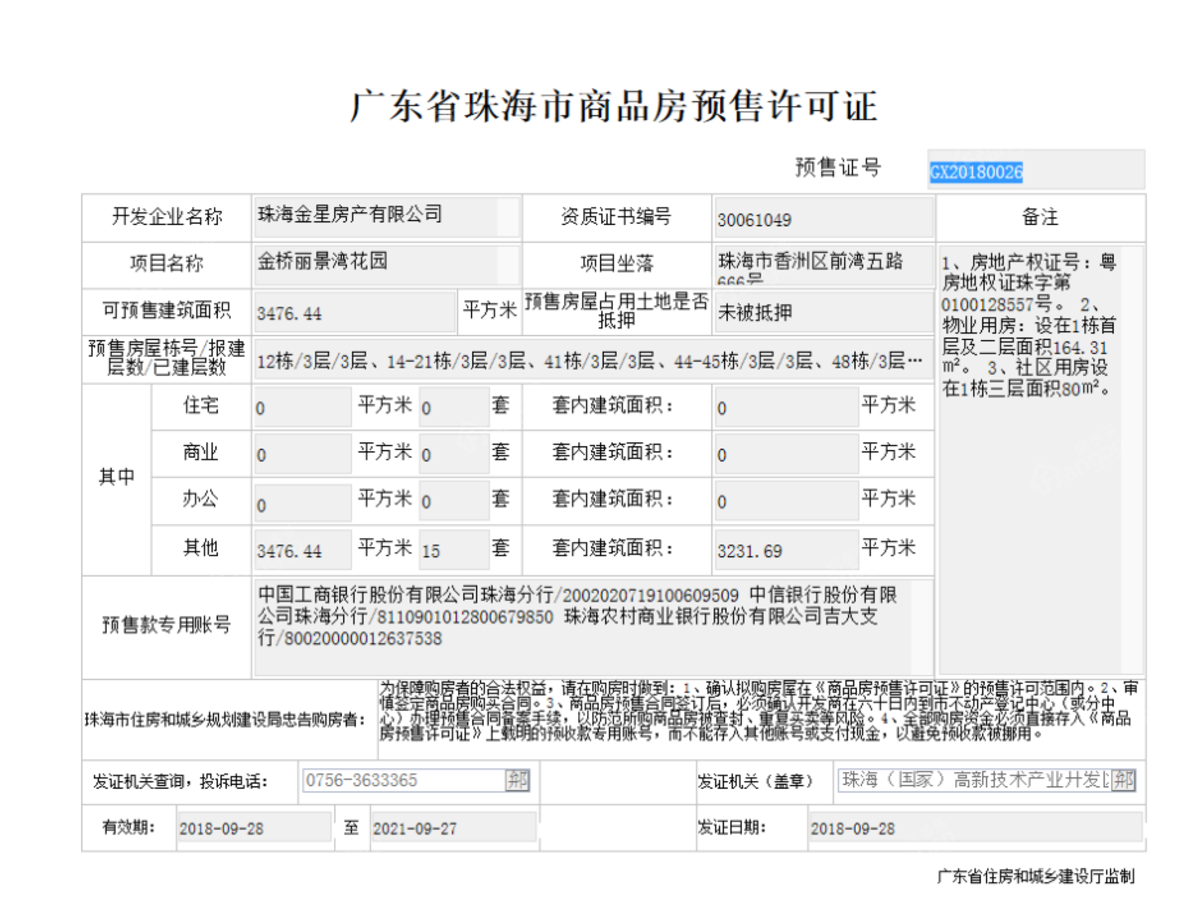Click the 备注 column header
The image size is (1200, 900).
point(1040,217)
